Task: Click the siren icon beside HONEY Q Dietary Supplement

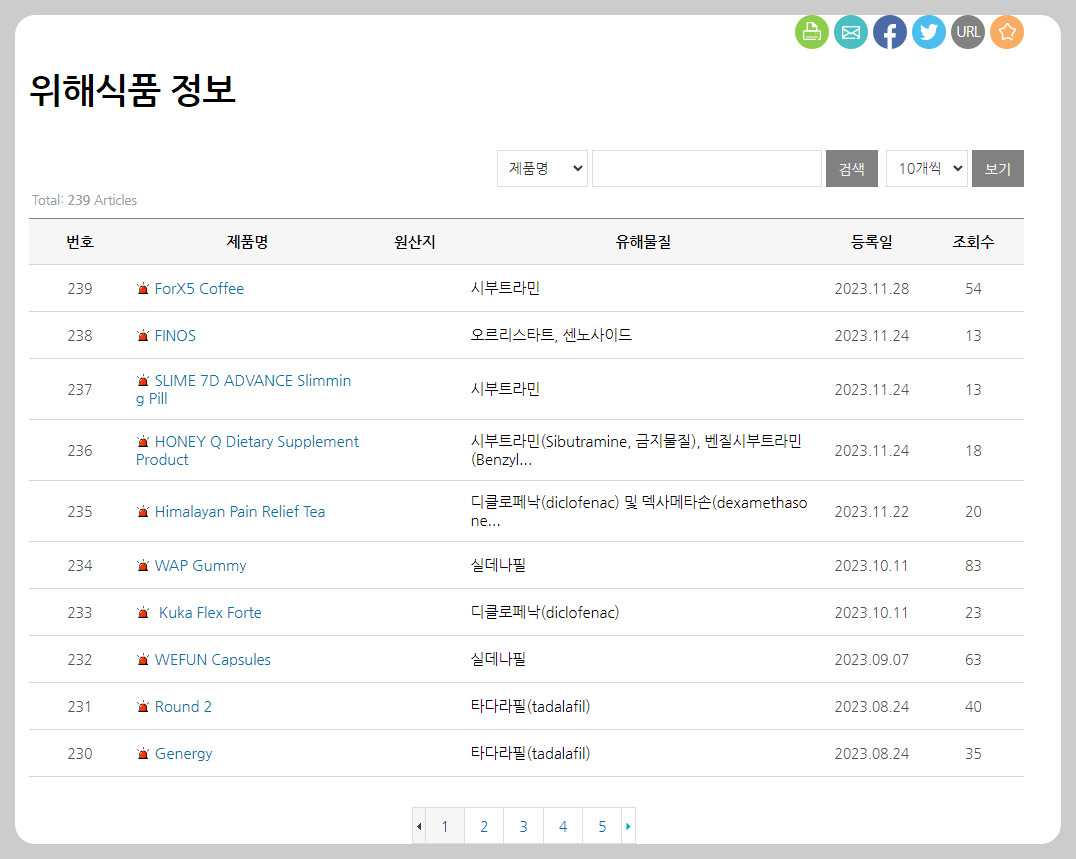Action: [x=143, y=441]
